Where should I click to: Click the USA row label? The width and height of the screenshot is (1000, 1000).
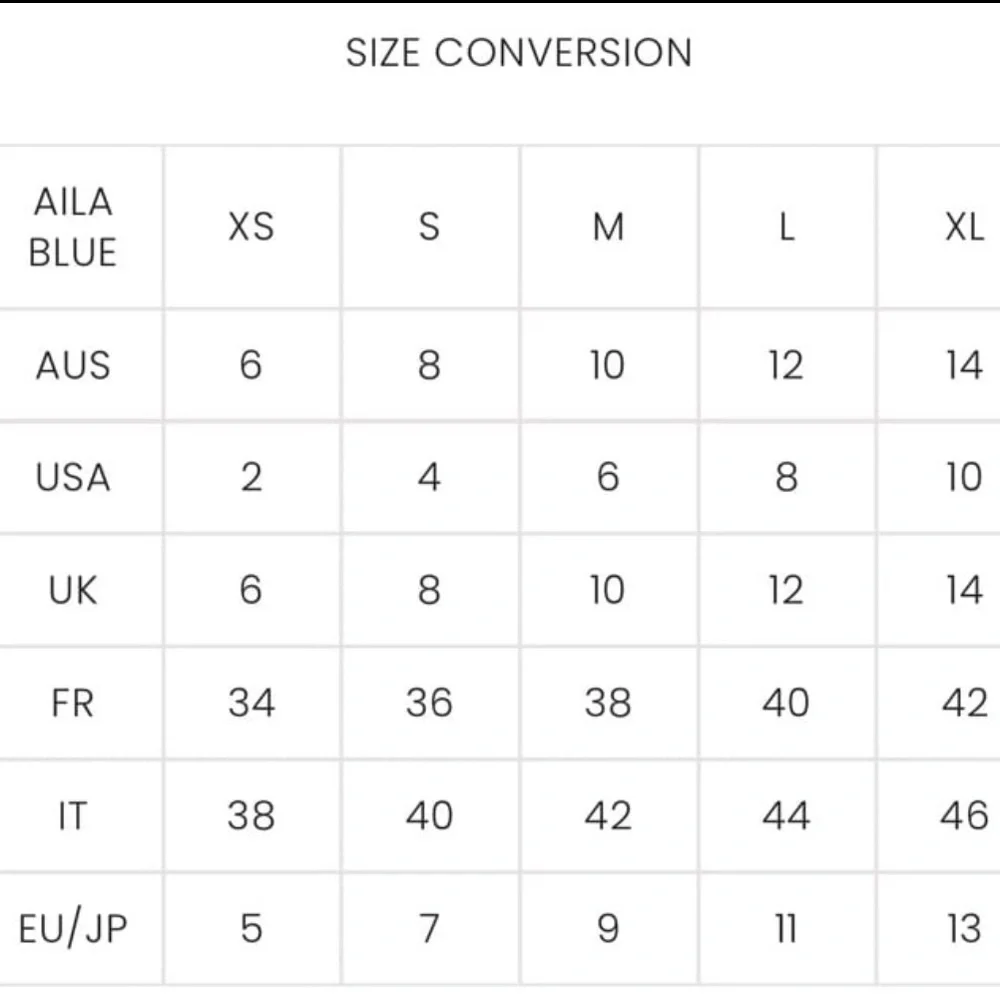pyautogui.click(x=73, y=478)
